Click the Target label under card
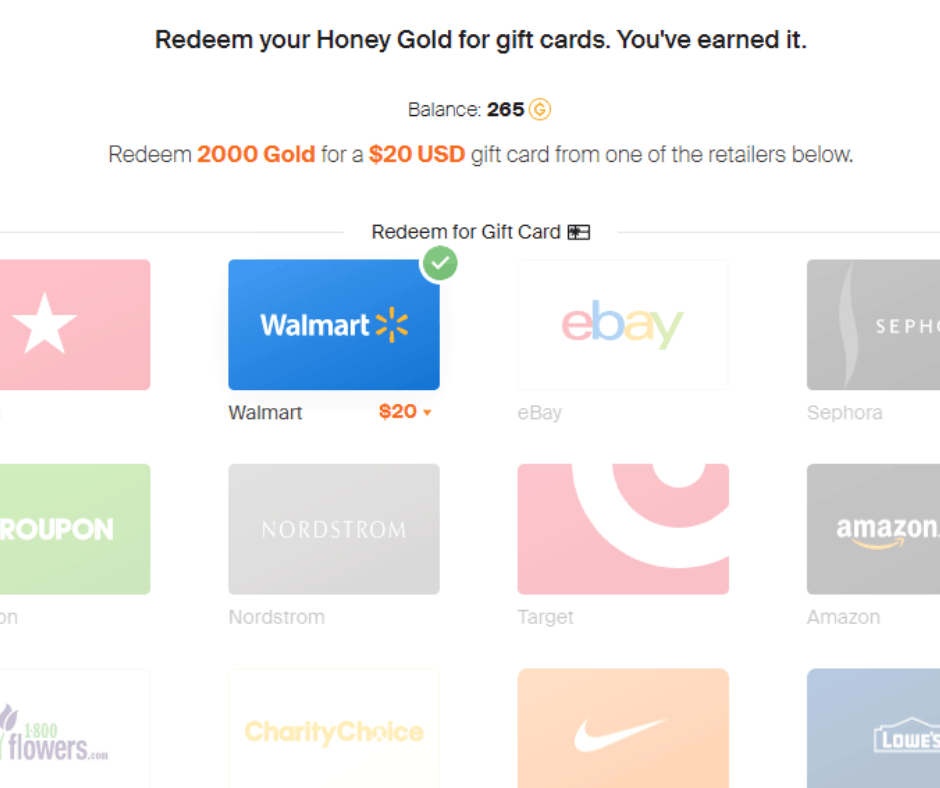Viewport: 940px width, 788px height. click(546, 616)
